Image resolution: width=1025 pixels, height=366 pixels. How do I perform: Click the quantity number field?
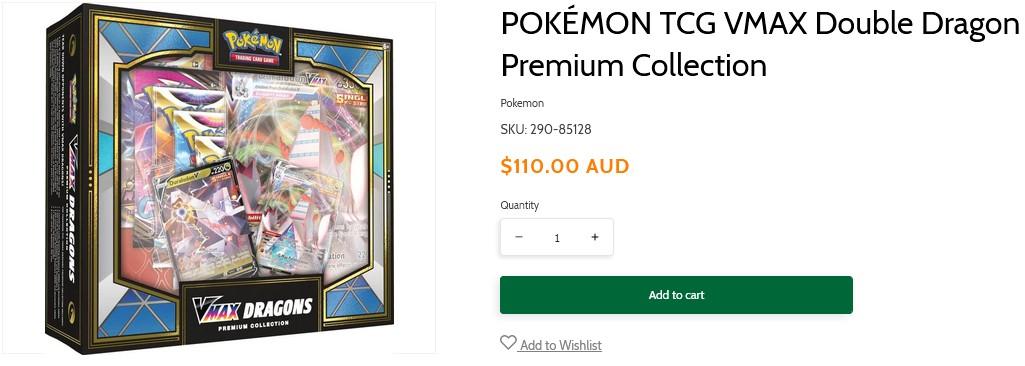point(556,237)
